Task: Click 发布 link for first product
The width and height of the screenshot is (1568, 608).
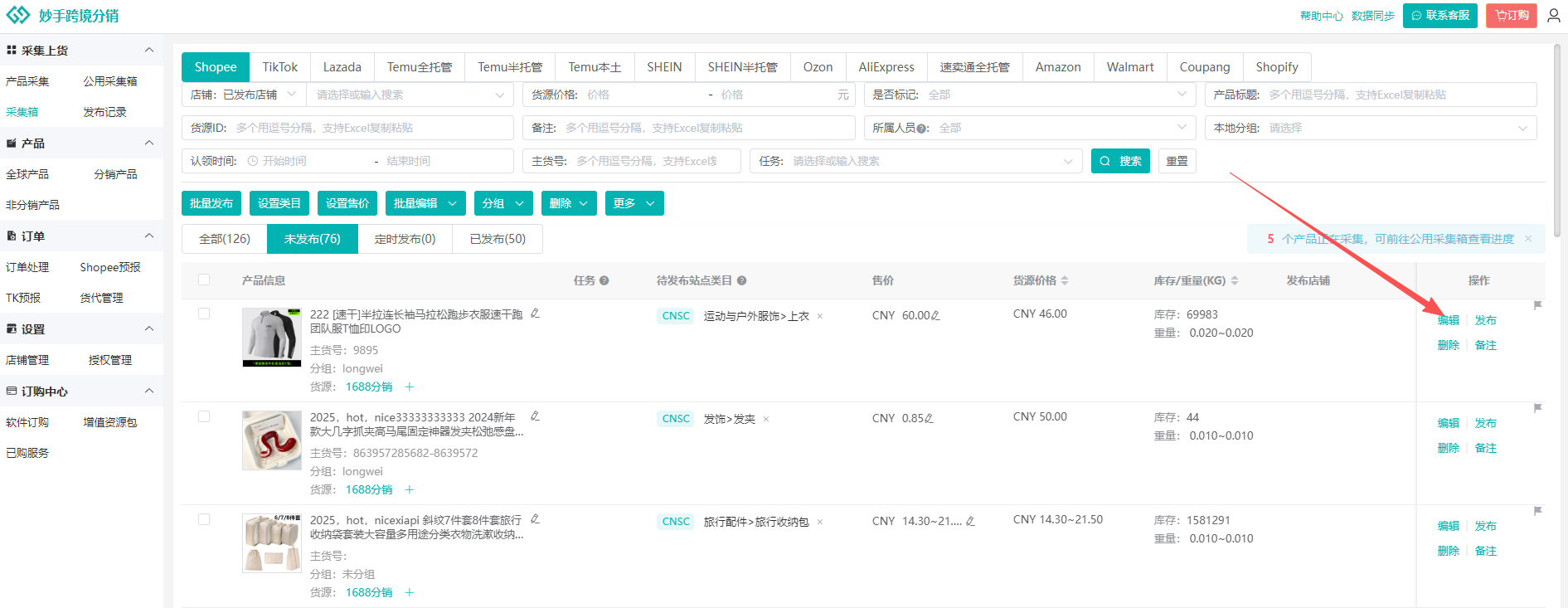Action: 1485,321
